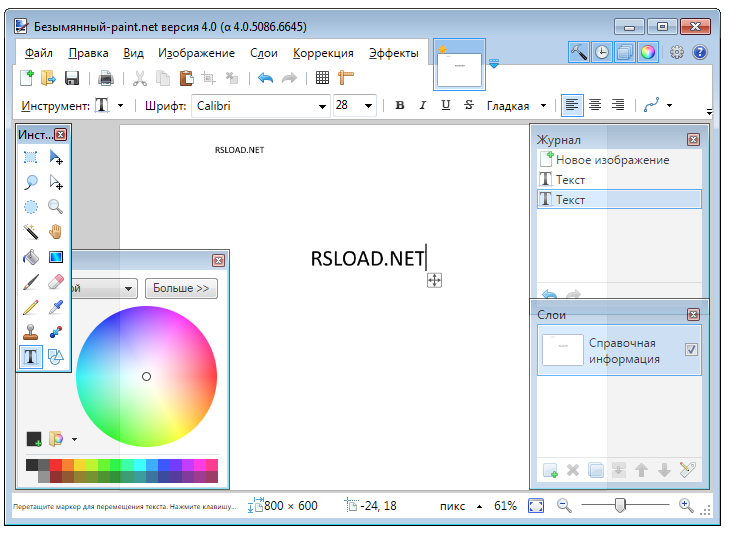Select the Zoom magnifier tool
The image size is (729, 539).
tap(56, 206)
